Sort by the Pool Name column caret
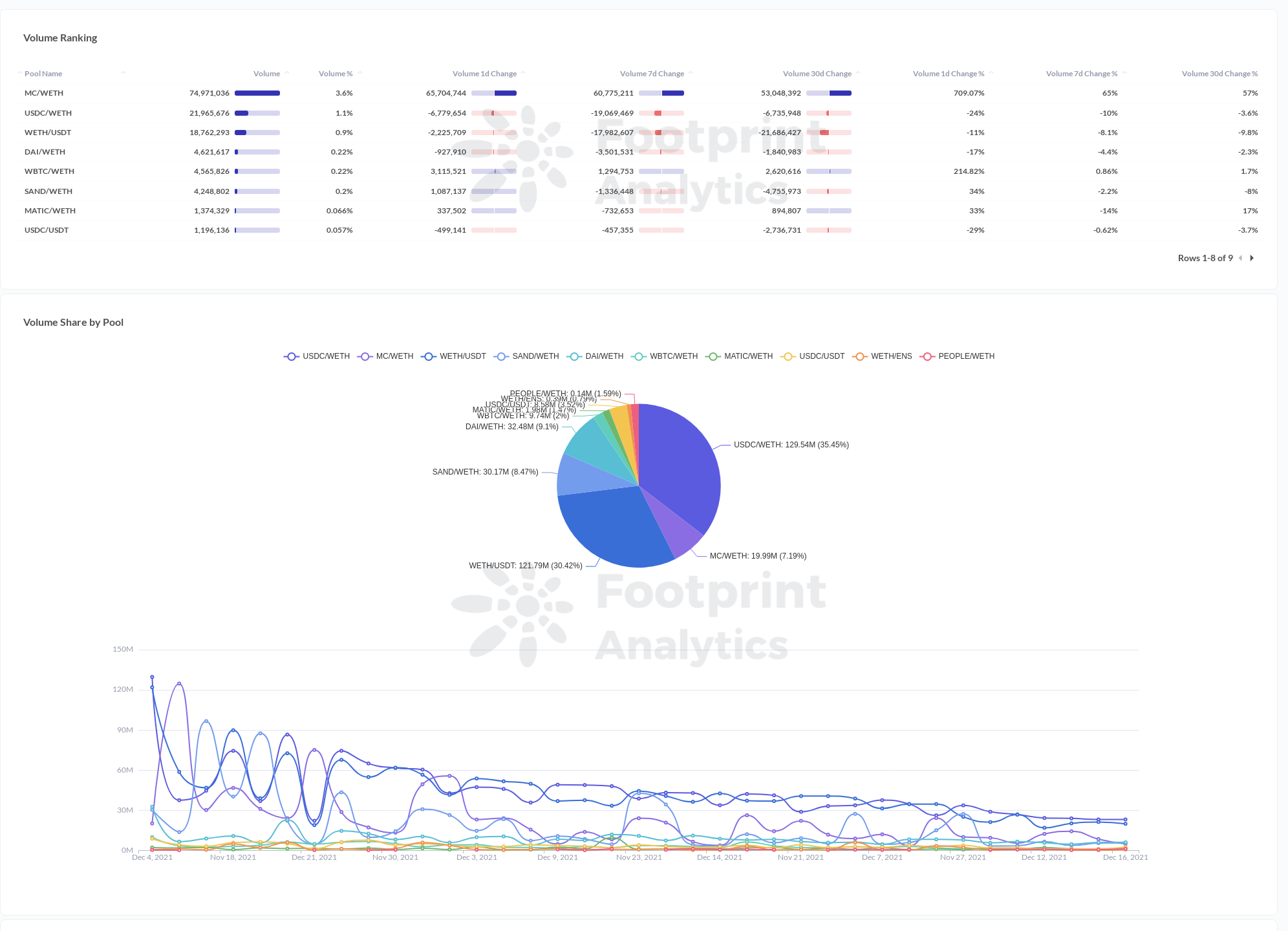The image size is (1288, 931). coord(122,72)
